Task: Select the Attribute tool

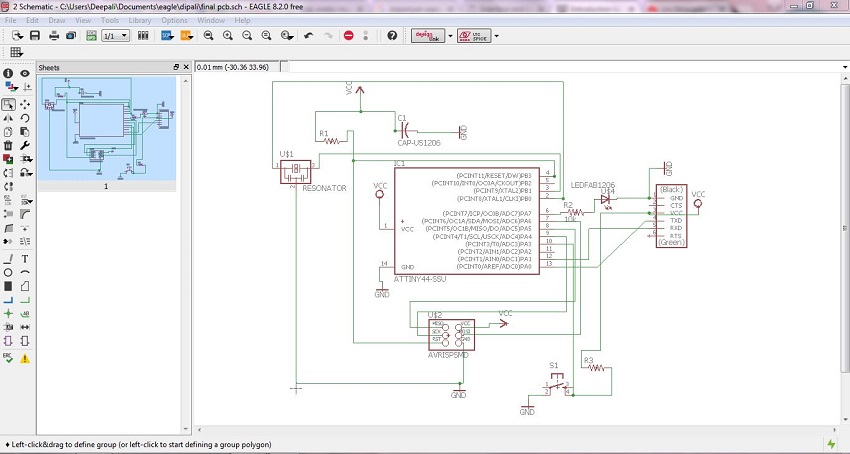Action: (x=8, y=327)
